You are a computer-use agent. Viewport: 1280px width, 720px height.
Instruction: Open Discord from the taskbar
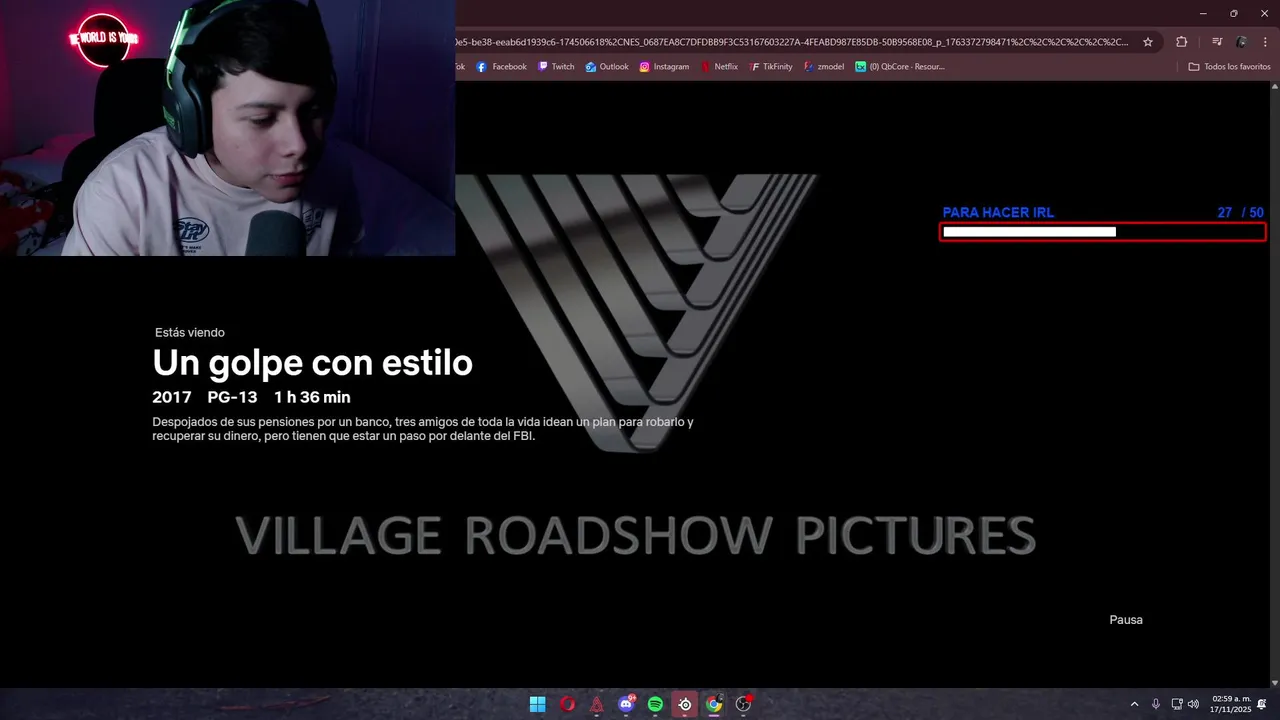(627, 704)
